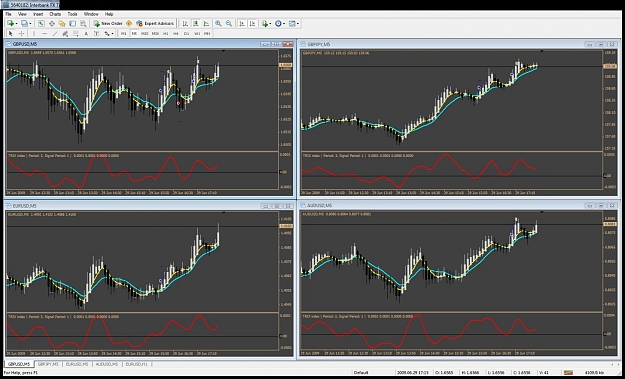Open the Insert menu

tap(38, 14)
